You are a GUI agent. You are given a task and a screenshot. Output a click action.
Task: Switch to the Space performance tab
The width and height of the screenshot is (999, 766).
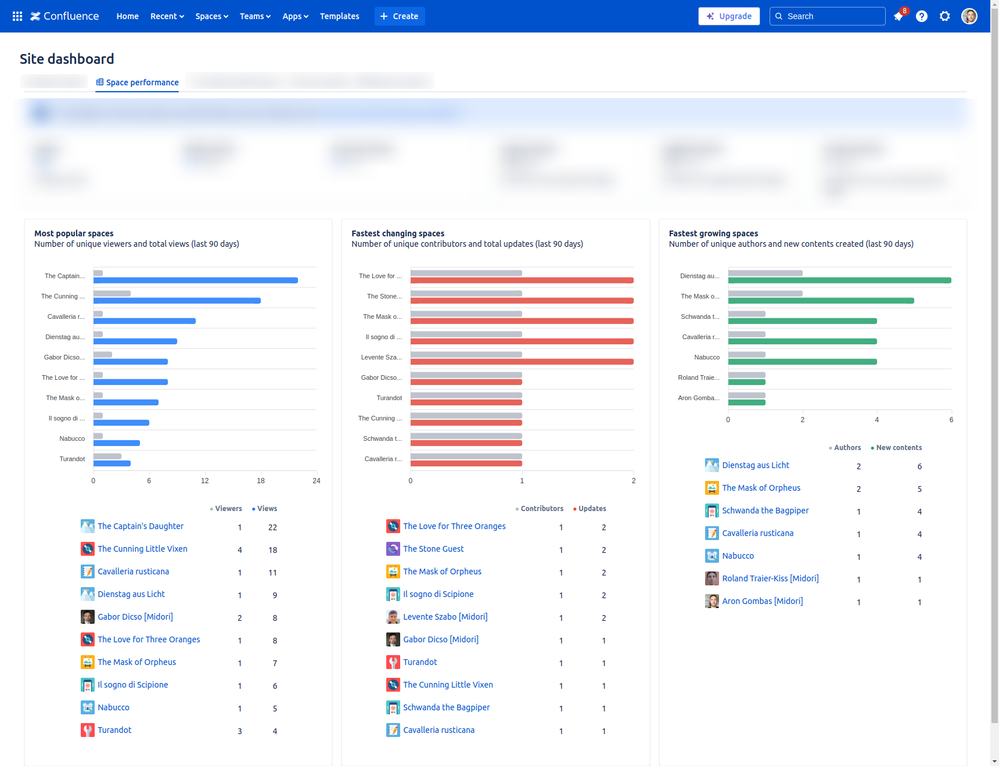(x=137, y=82)
